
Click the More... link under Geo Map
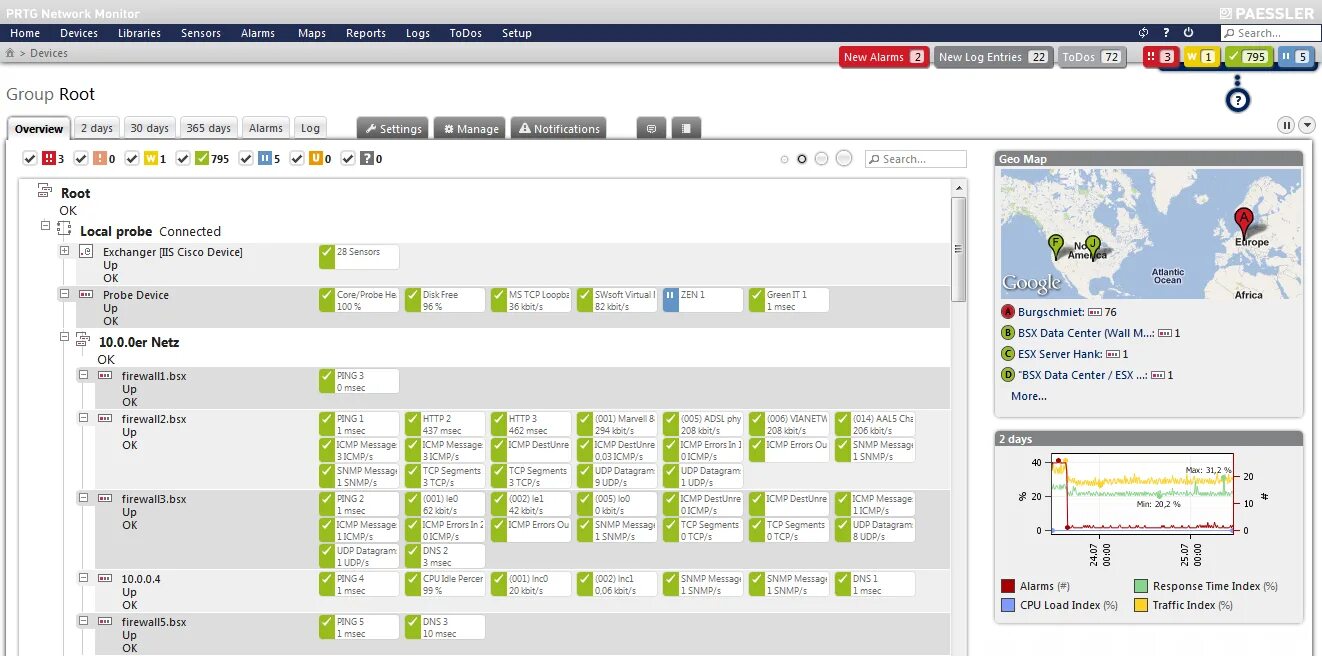[x=1029, y=396]
